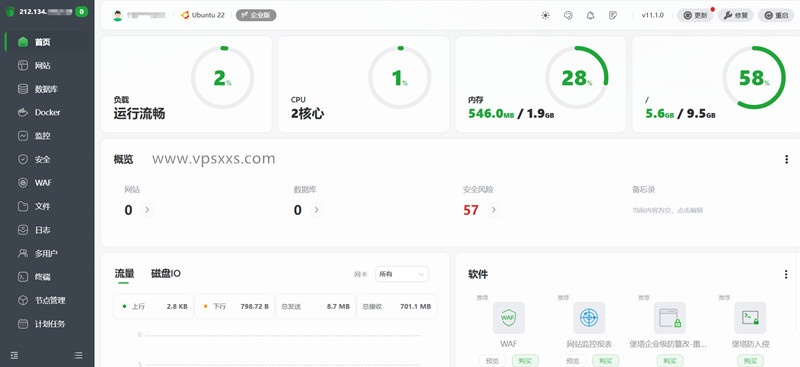Open the 日志 logs page

click(47, 230)
